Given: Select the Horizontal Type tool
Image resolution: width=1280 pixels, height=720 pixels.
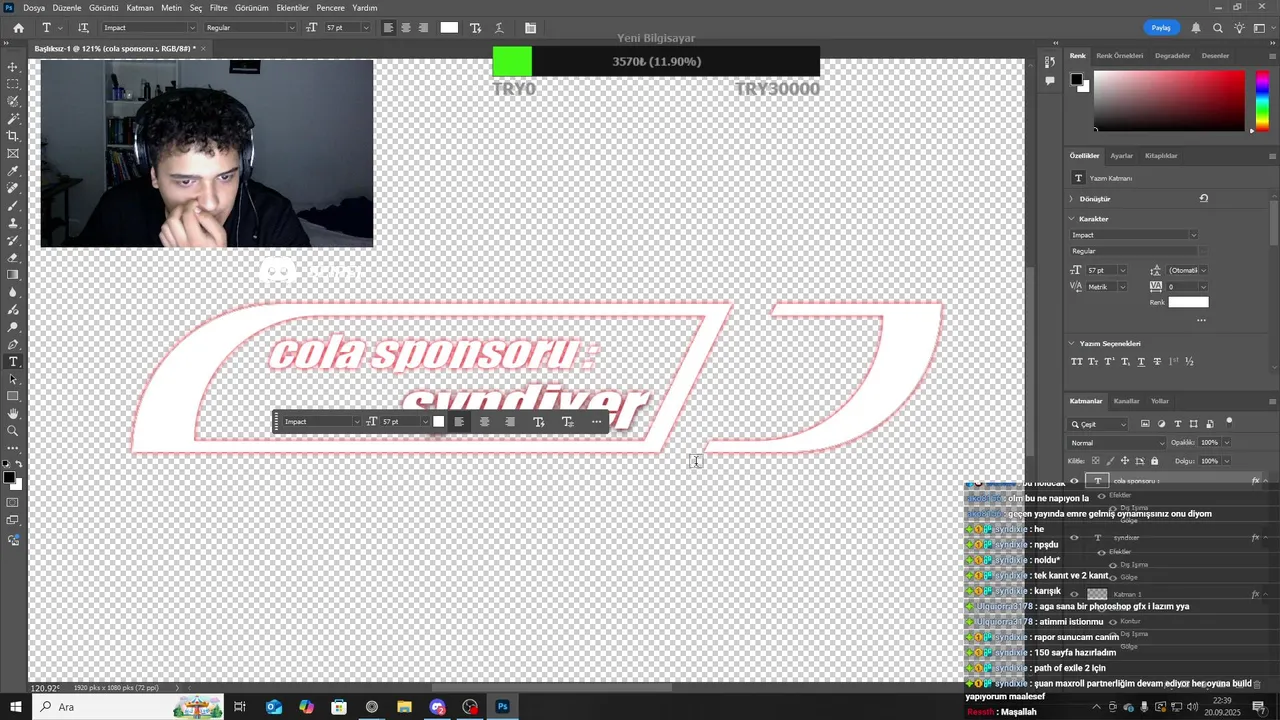Looking at the screenshot, I should pyautogui.click(x=13, y=361).
